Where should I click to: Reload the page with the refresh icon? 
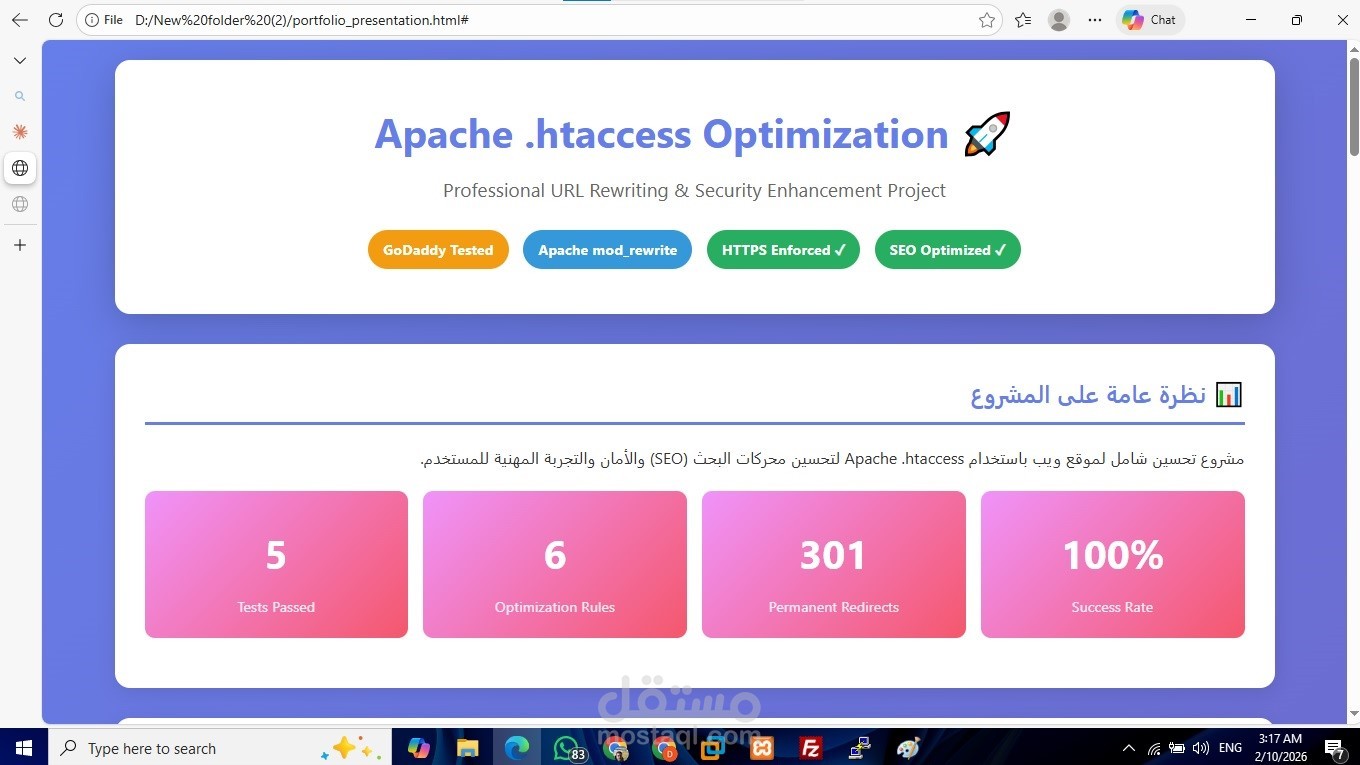[x=56, y=20]
